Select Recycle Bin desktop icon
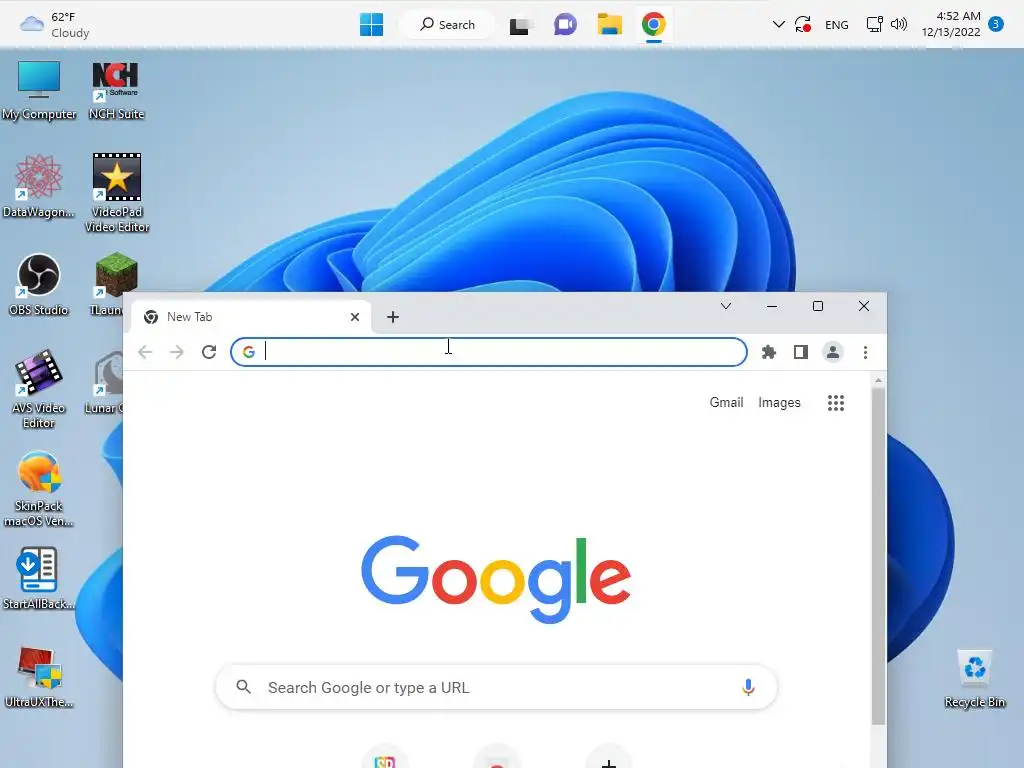The height and width of the screenshot is (768, 1024). pyautogui.click(x=974, y=678)
